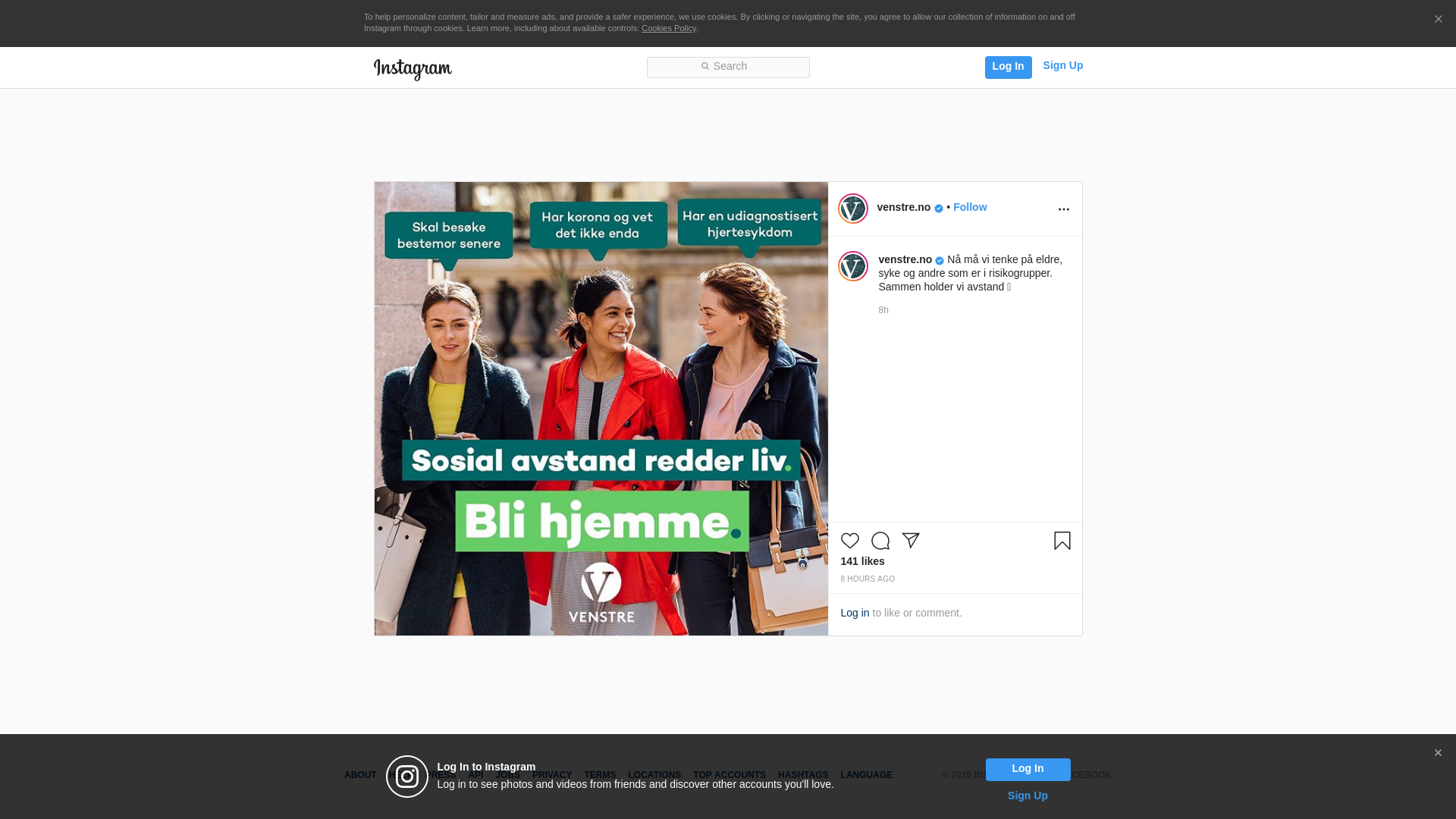Click Log In button in bottom banner
1456x819 pixels.
pyautogui.click(x=1028, y=770)
